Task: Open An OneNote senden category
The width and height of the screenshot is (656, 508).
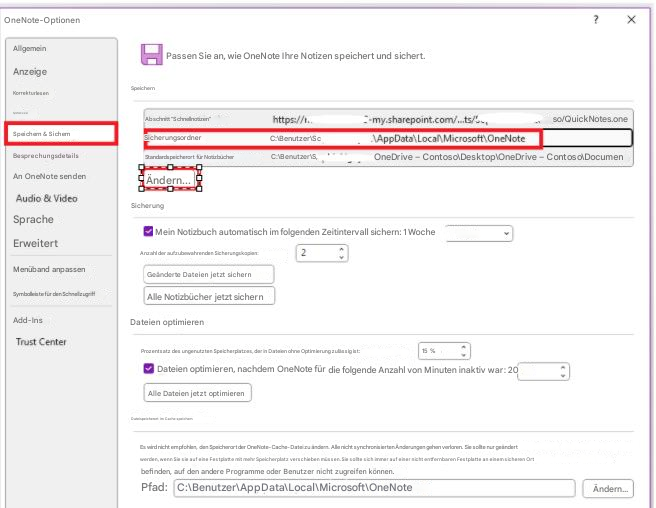Action: [x=49, y=176]
